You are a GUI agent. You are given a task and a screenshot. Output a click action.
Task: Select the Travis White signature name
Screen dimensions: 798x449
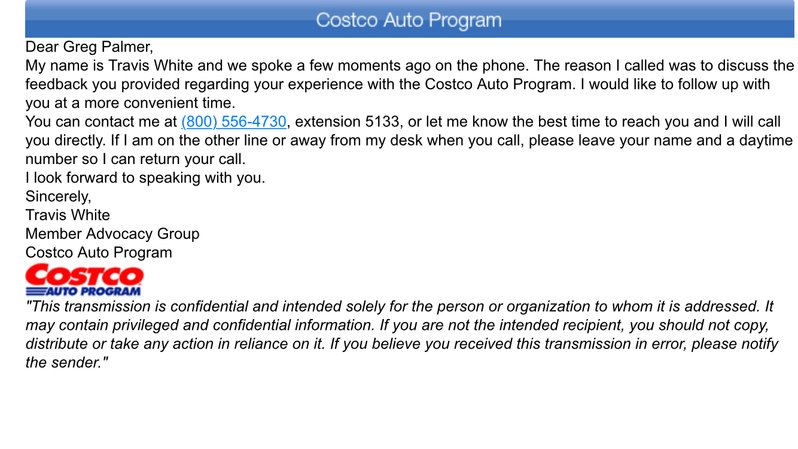(68, 215)
